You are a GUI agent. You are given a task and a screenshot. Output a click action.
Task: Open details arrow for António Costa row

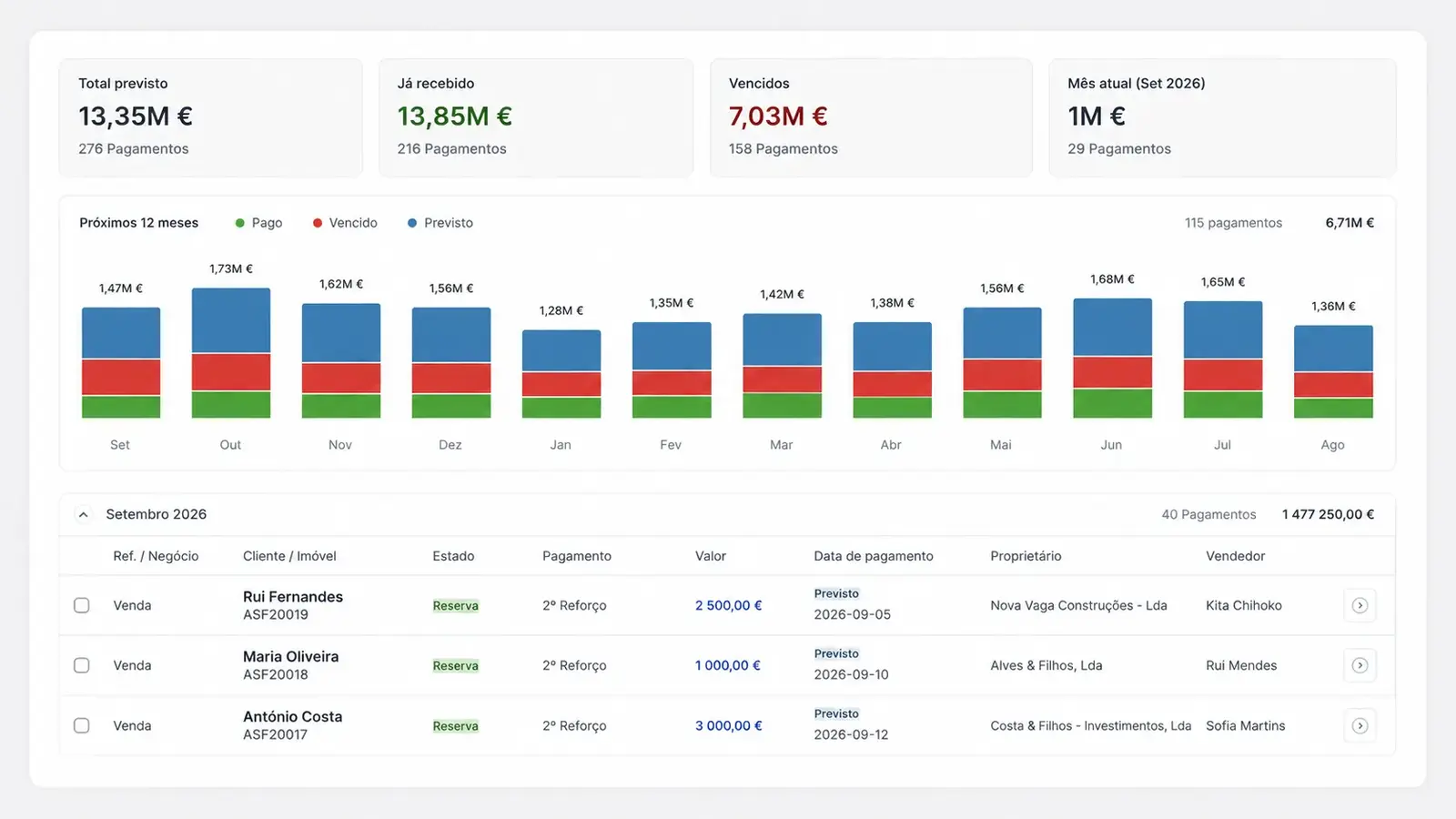1360,725
